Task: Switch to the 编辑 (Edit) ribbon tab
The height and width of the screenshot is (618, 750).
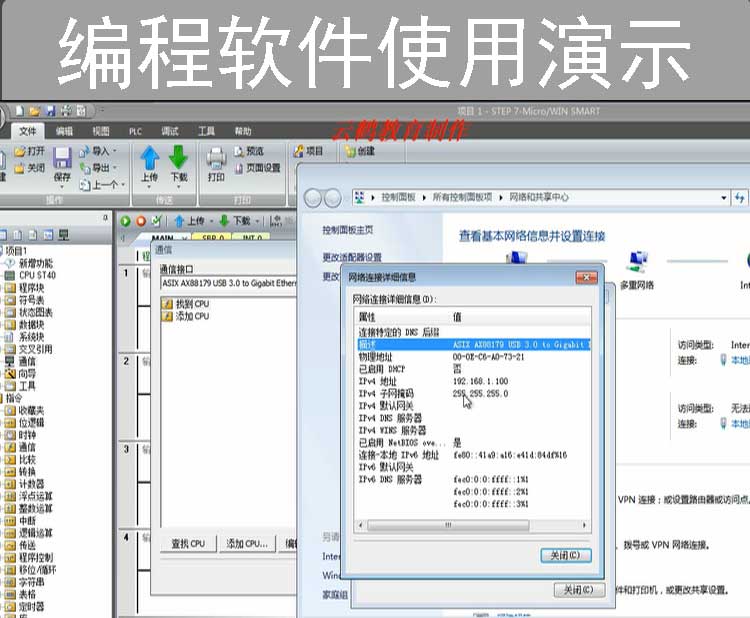Action: pyautogui.click(x=64, y=131)
